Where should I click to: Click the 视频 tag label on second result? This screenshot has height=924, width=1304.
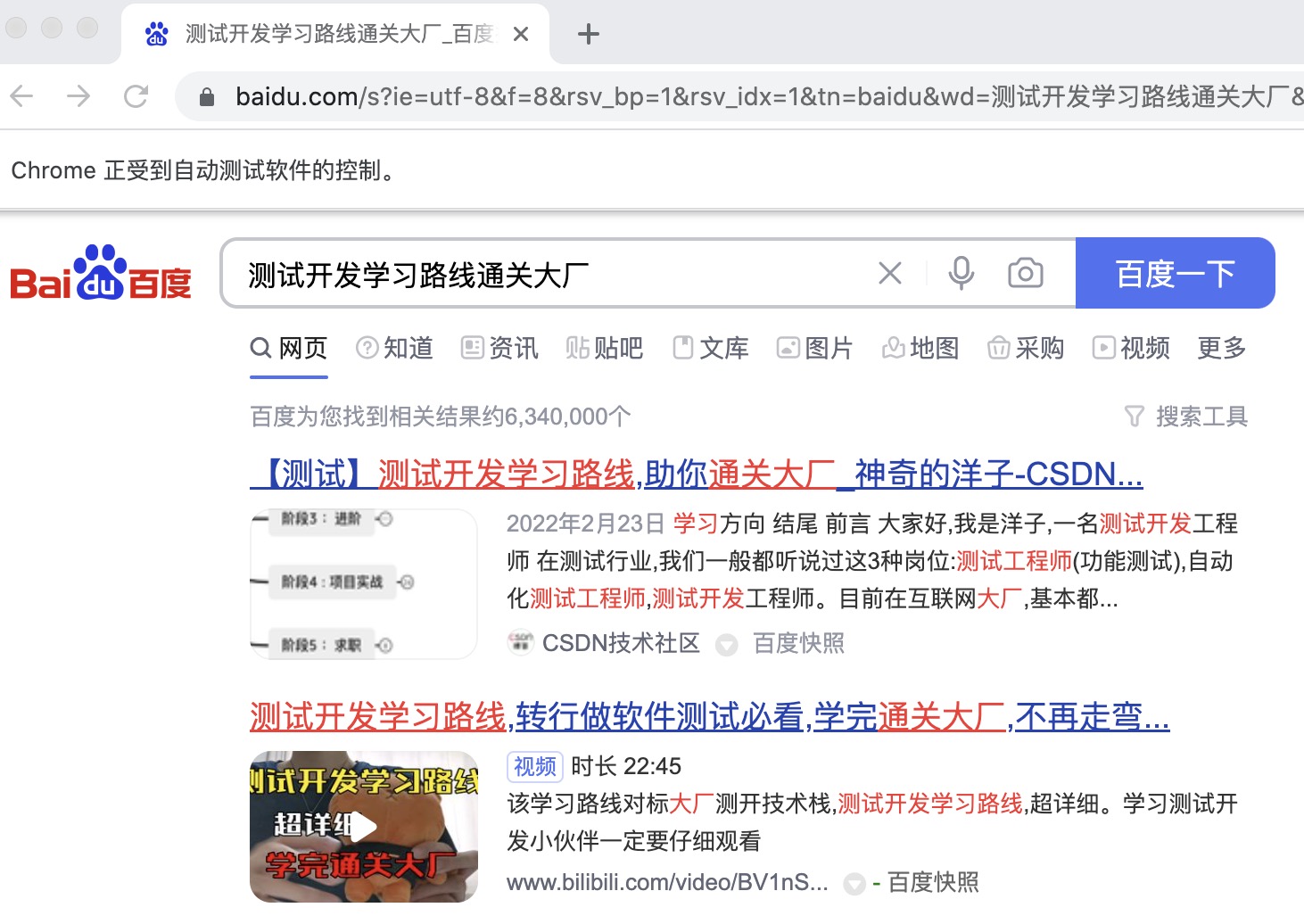pos(535,766)
